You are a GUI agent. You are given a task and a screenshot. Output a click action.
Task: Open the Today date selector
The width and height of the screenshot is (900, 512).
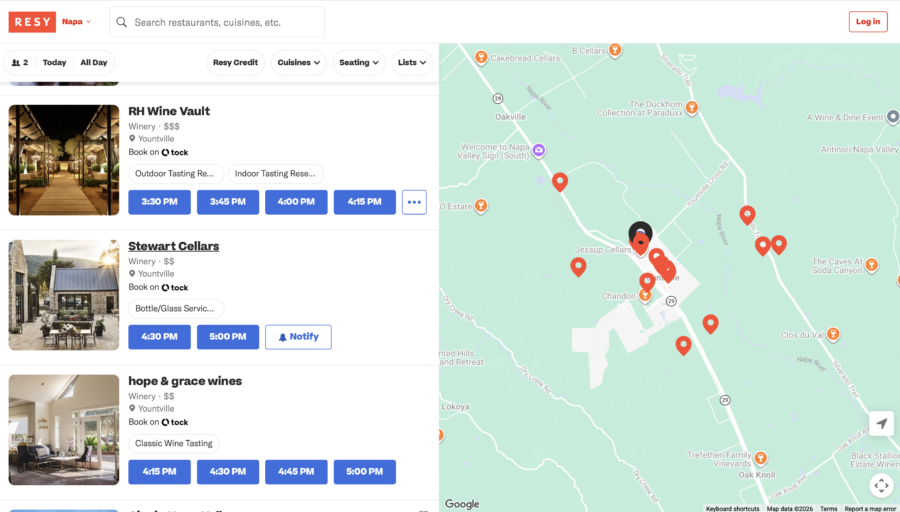click(55, 63)
